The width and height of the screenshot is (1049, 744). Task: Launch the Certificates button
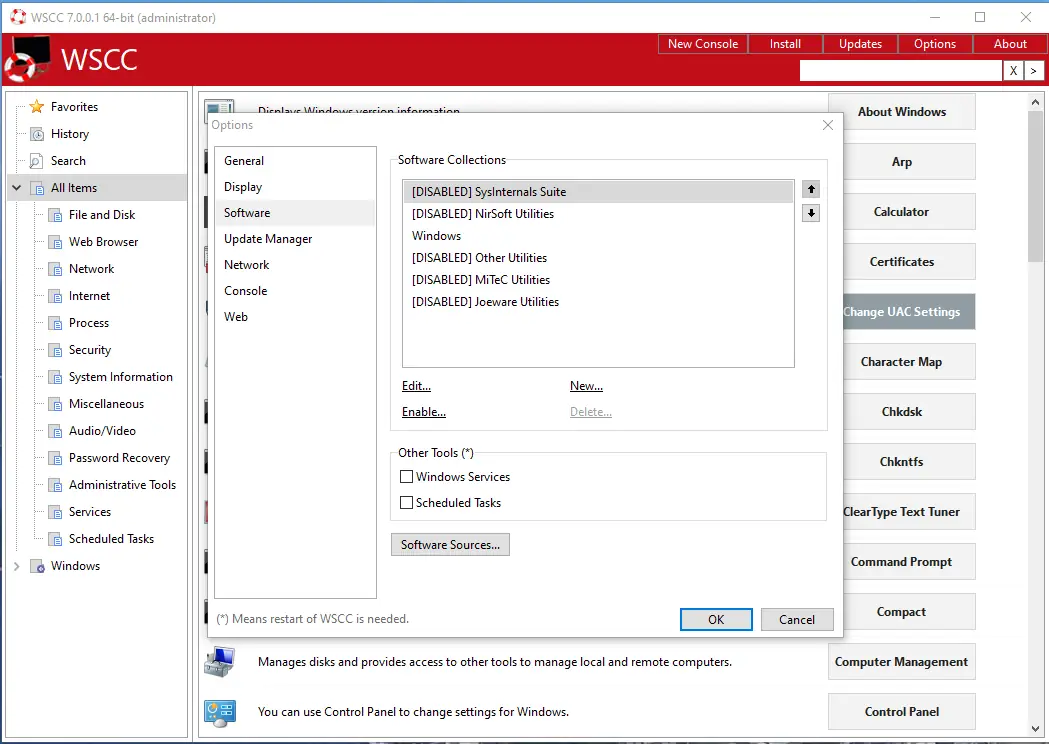coord(901,262)
